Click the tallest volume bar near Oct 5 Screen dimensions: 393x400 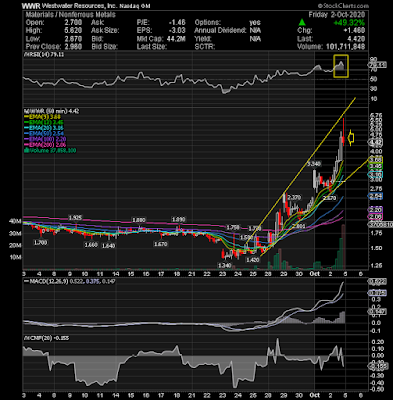344,247
